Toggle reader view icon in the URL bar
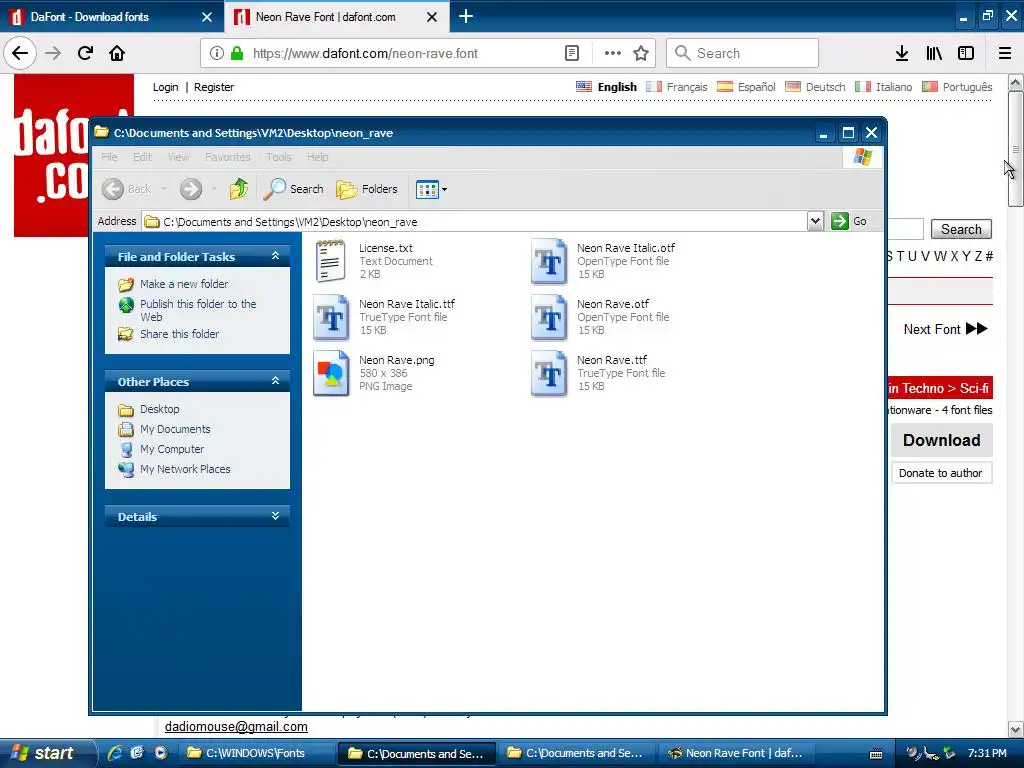Image resolution: width=1024 pixels, height=768 pixels. (571, 53)
